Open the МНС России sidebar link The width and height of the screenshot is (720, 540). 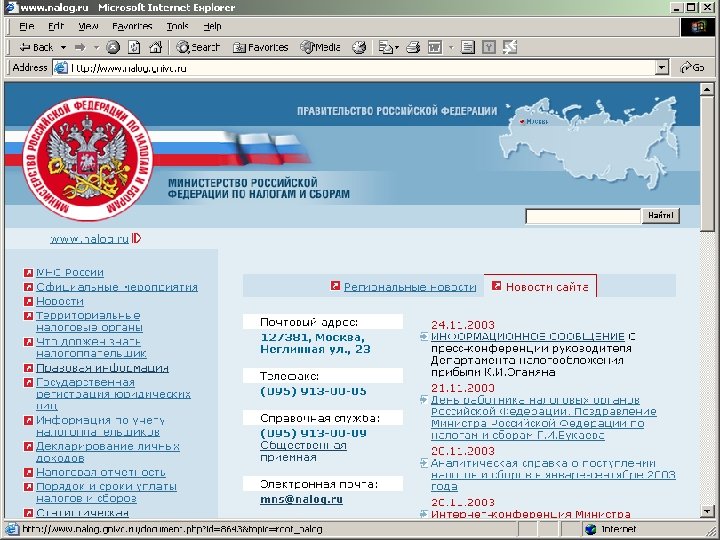tap(70, 273)
